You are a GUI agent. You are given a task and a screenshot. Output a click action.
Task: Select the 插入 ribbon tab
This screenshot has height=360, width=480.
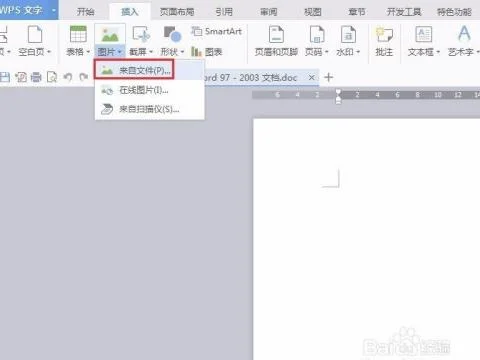point(129,12)
